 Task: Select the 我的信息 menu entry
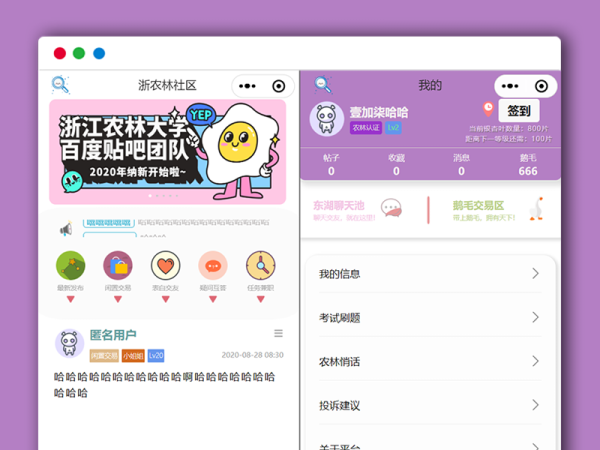pyautogui.click(x=430, y=274)
